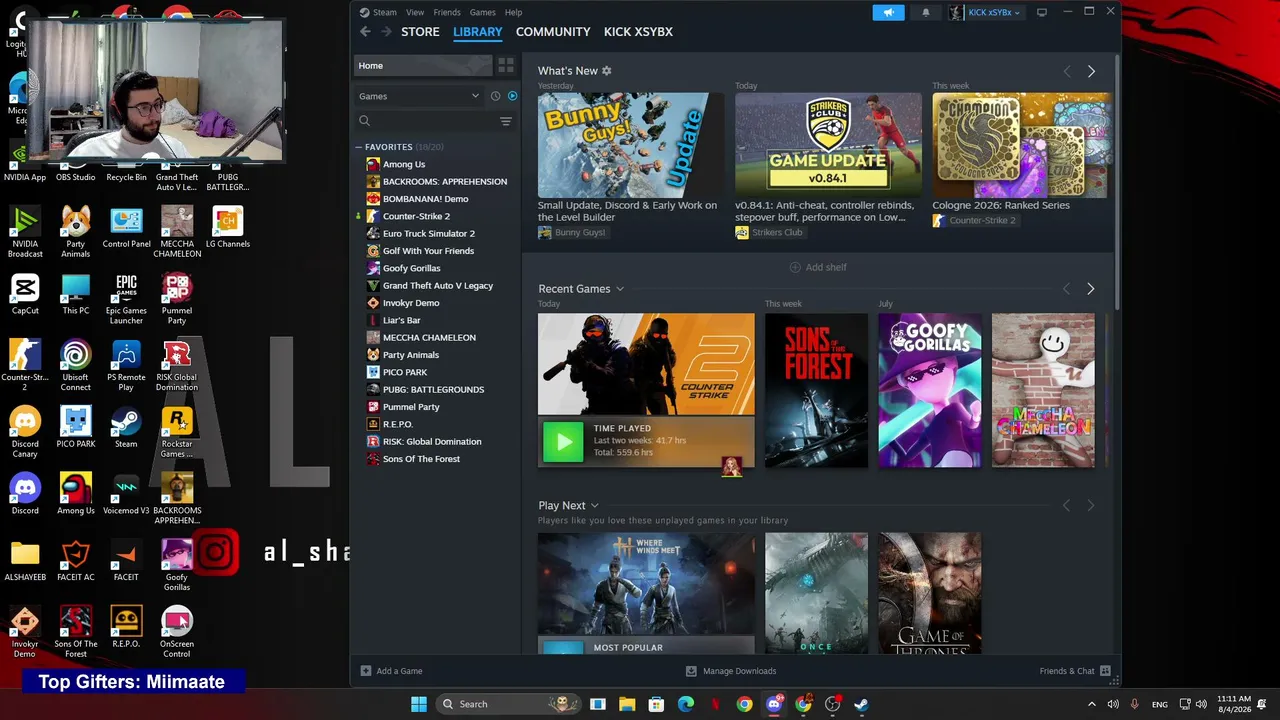The height and width of the screenshot is (720, 1280).
Task: Open the KICK XSYBX profile tab
Action: point(638,32)
